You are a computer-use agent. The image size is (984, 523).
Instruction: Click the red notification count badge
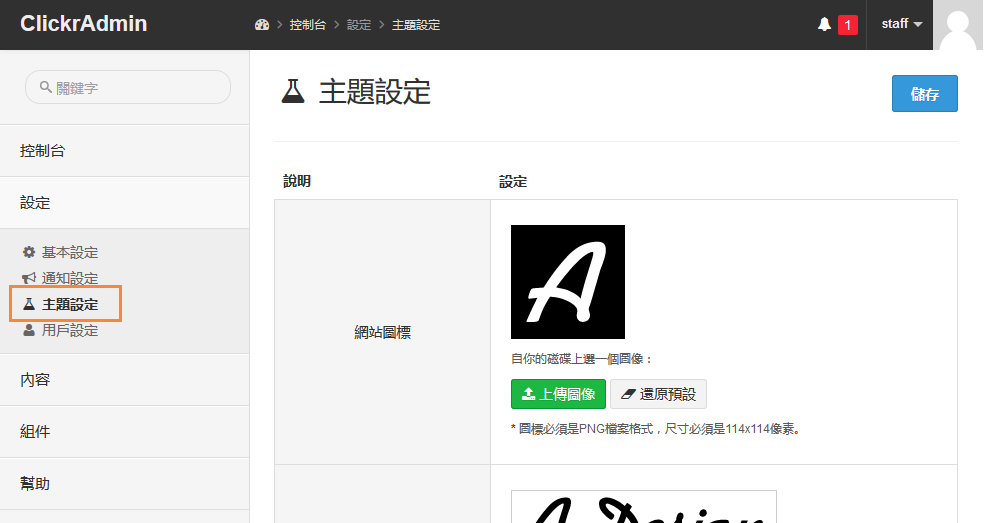coord(848,24)
